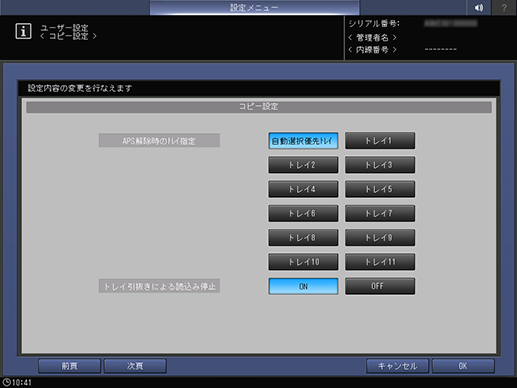Turn ON scan stop on tray pull-out

click(x=303, y=286)
